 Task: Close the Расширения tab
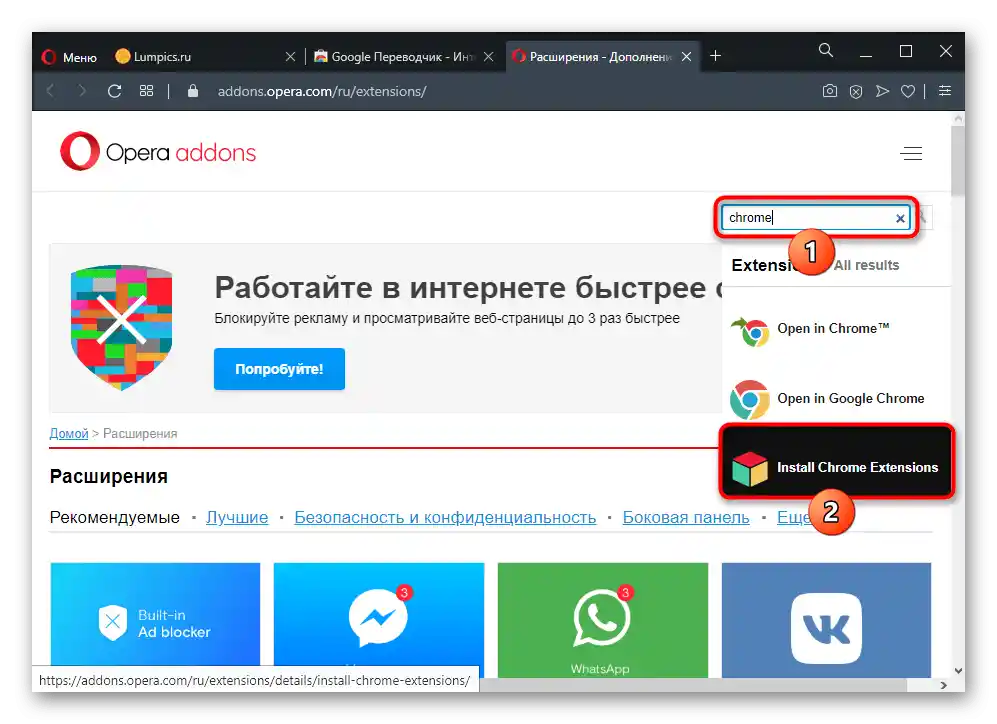point(687,57)
